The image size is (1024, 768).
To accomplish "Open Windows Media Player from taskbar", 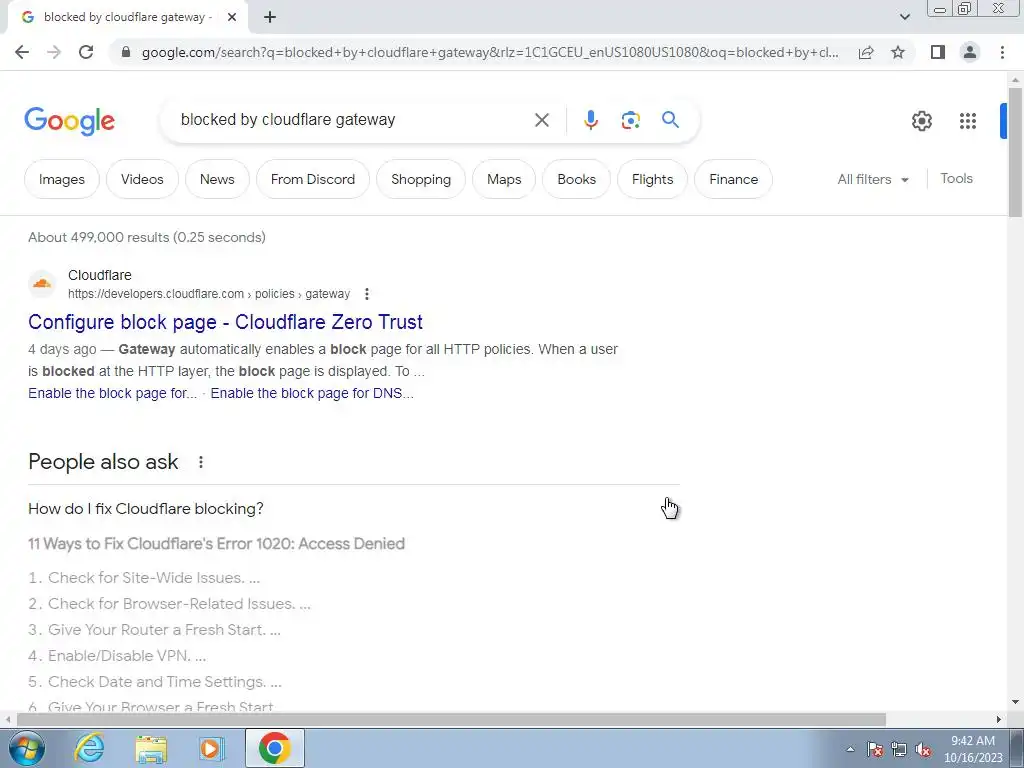I will tap(211, 748).
